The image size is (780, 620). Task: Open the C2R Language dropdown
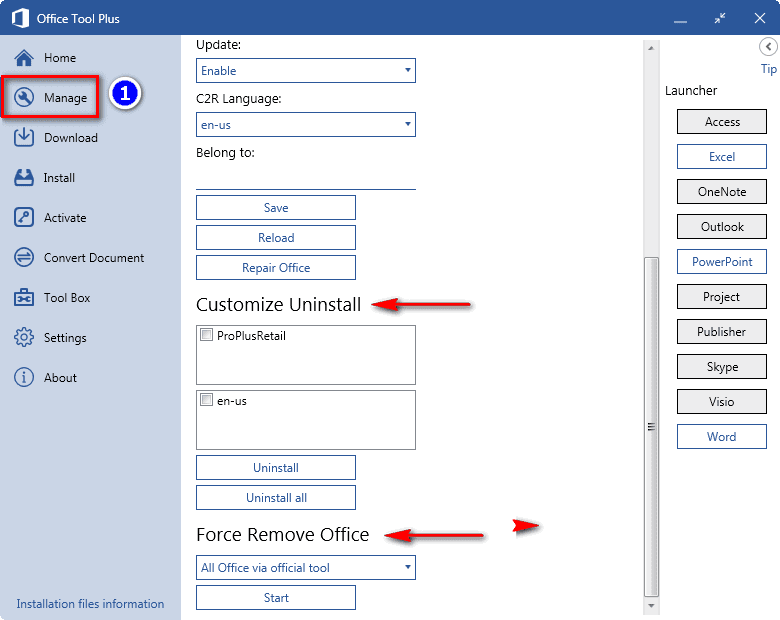305,125
